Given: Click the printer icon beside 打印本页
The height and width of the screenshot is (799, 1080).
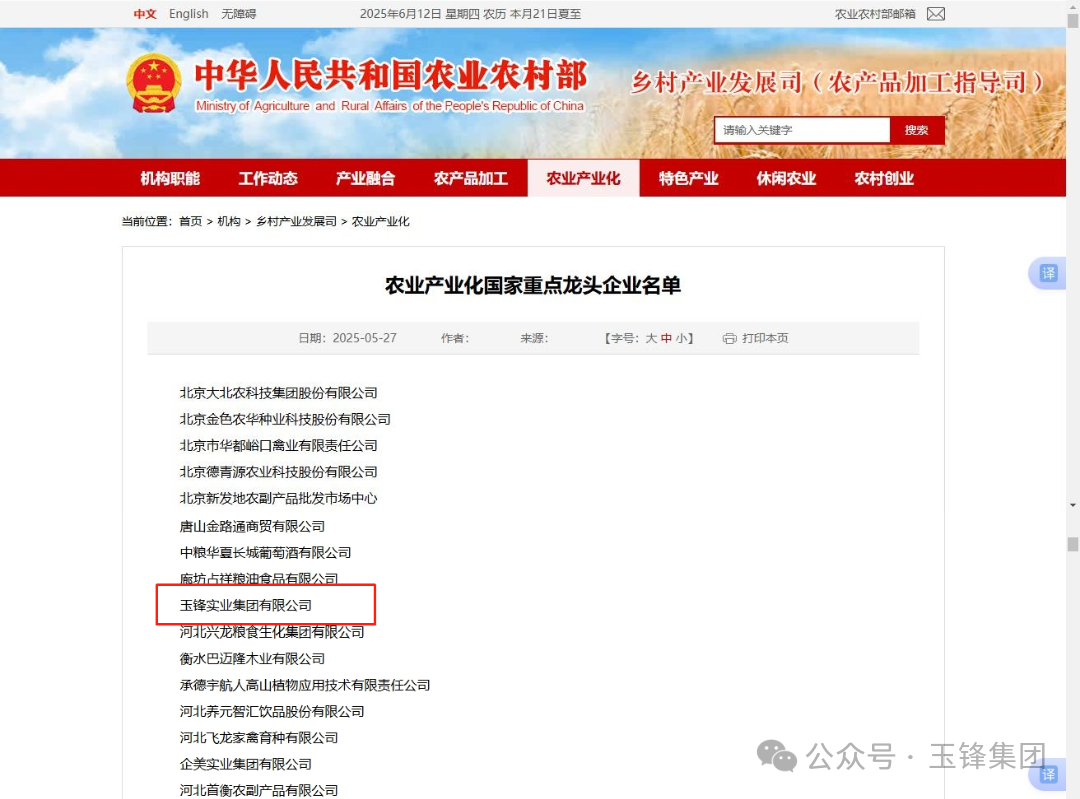Looking at the screenshot, I should click(729, 338).
